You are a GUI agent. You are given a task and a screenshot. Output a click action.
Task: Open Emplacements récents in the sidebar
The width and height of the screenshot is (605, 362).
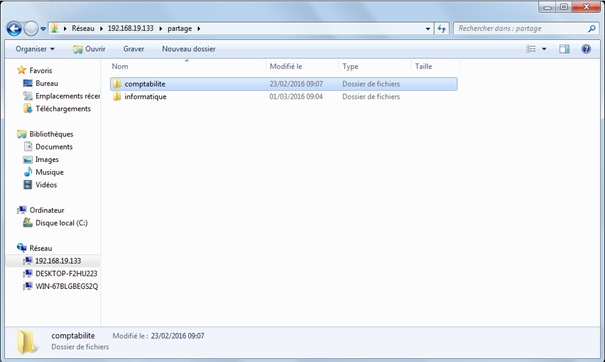pos(68,96)
